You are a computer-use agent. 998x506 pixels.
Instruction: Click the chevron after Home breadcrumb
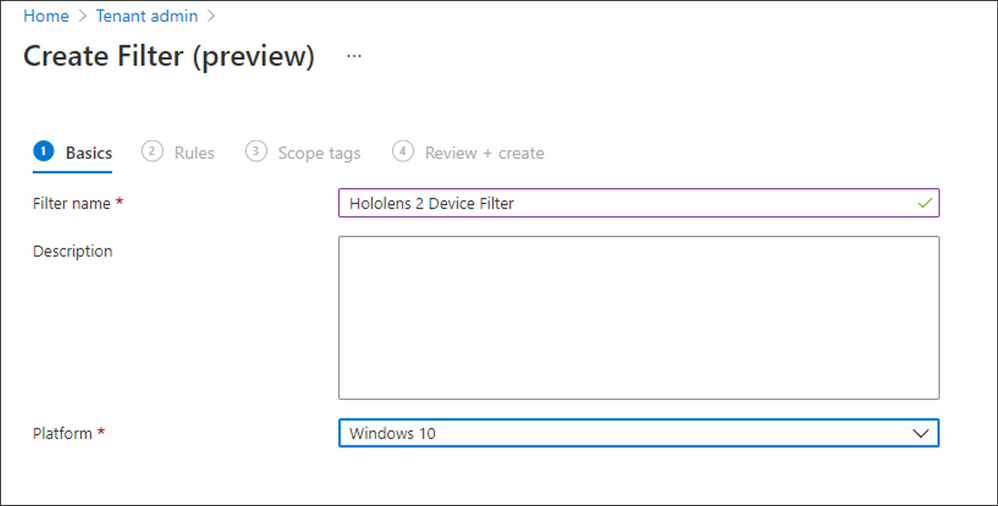coord(82,16)
